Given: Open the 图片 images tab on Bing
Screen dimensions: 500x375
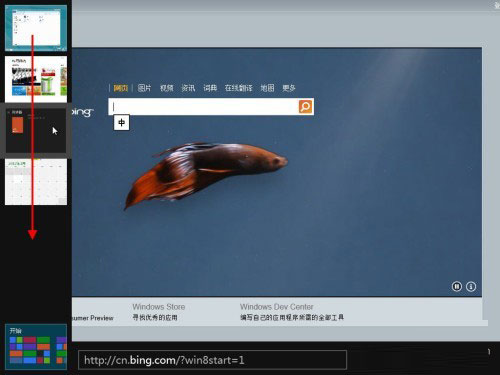Looking at the screenshot, I should [144, 88].
